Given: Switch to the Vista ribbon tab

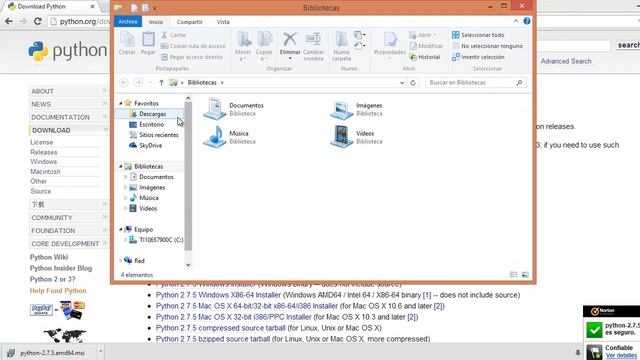Looking at the screenshot, I should (223, 22).
